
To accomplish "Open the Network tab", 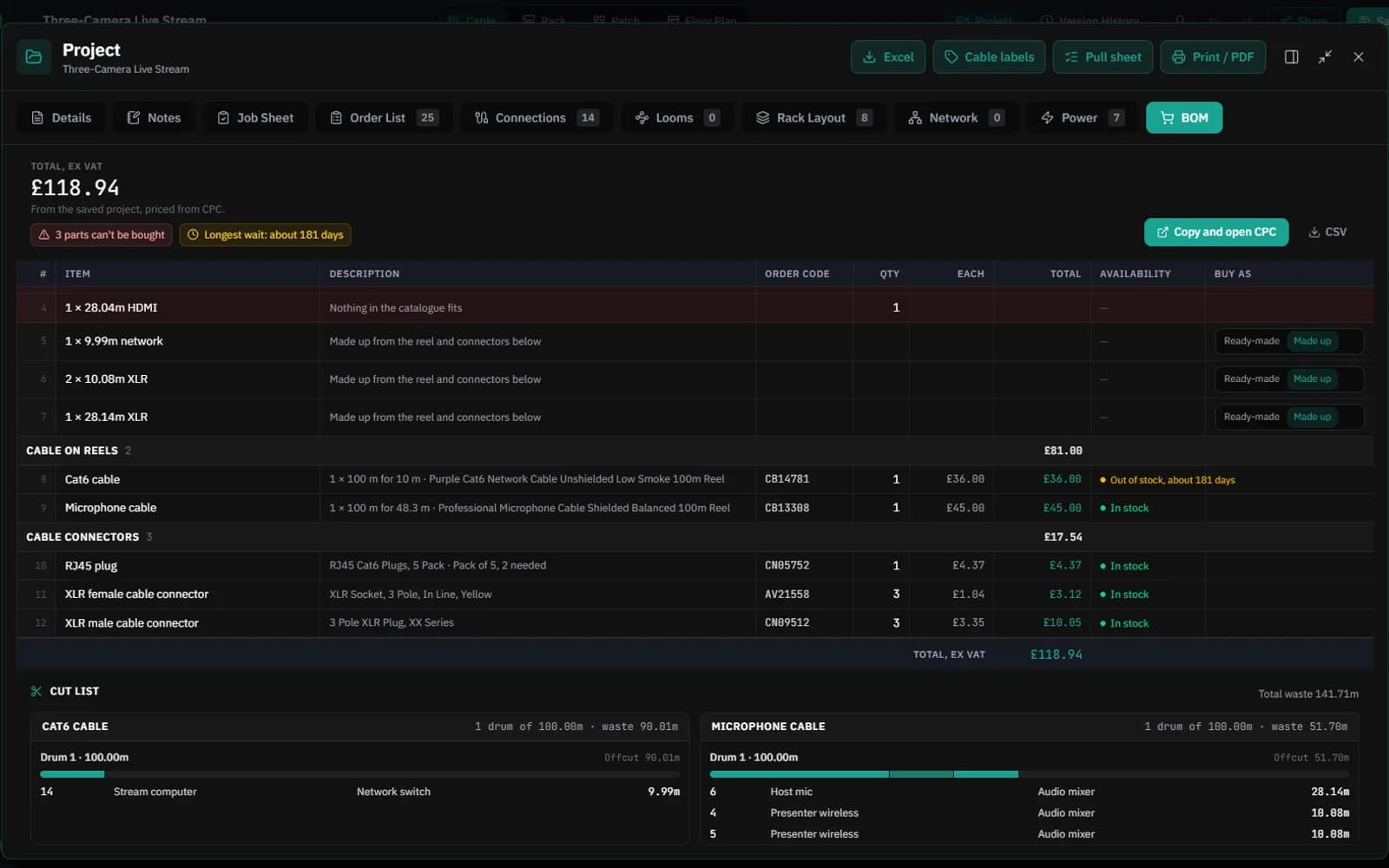I will [956, 118].
